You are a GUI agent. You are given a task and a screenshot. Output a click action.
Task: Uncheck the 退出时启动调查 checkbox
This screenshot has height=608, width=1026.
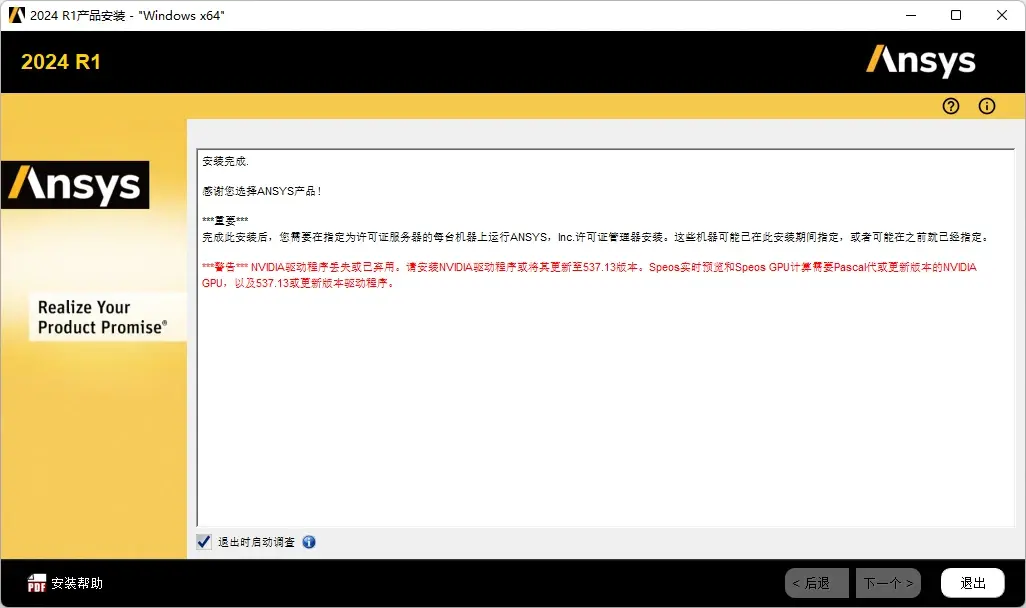(x=204, y=542)
